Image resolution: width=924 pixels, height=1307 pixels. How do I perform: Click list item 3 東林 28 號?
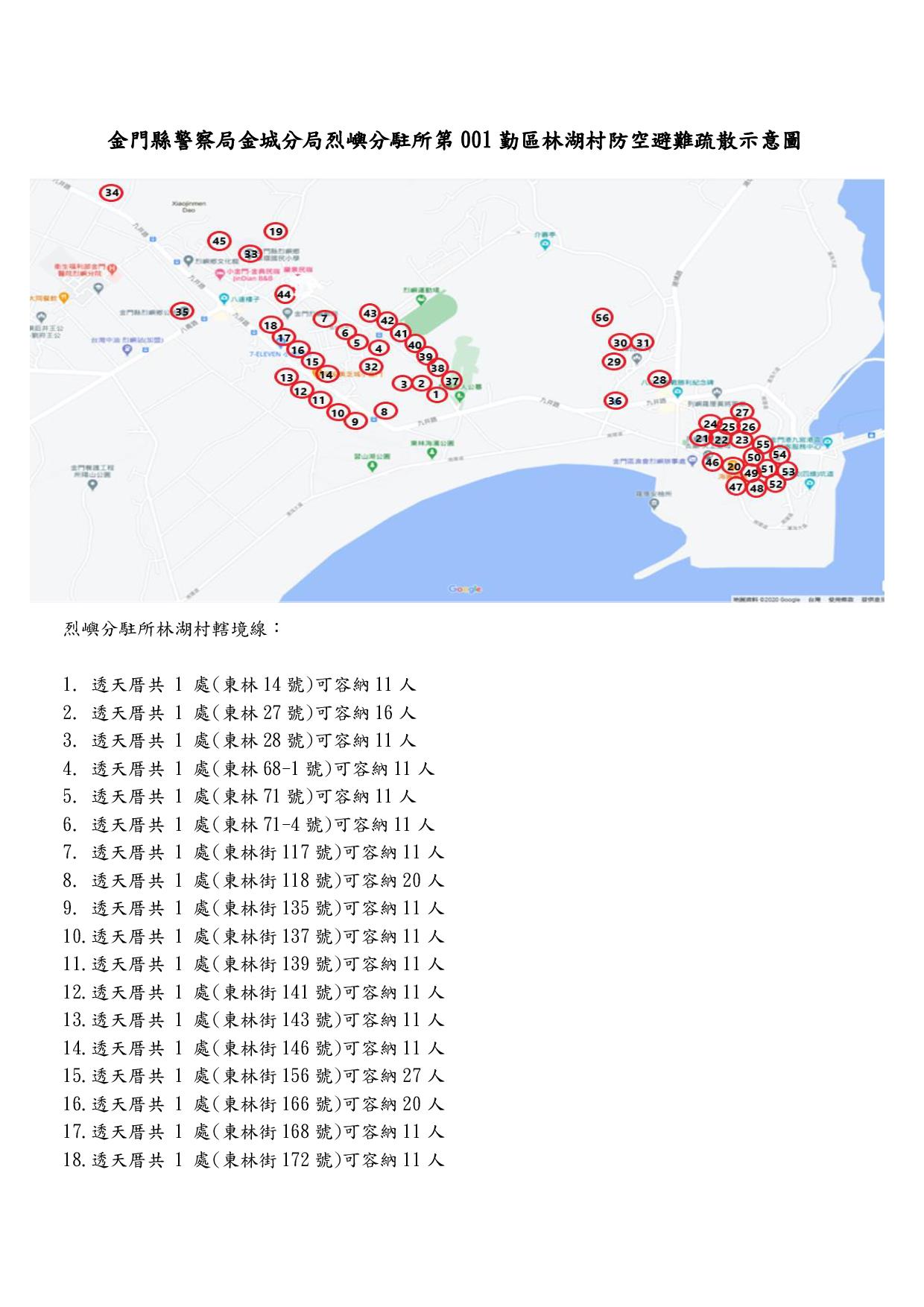point(239,740)
